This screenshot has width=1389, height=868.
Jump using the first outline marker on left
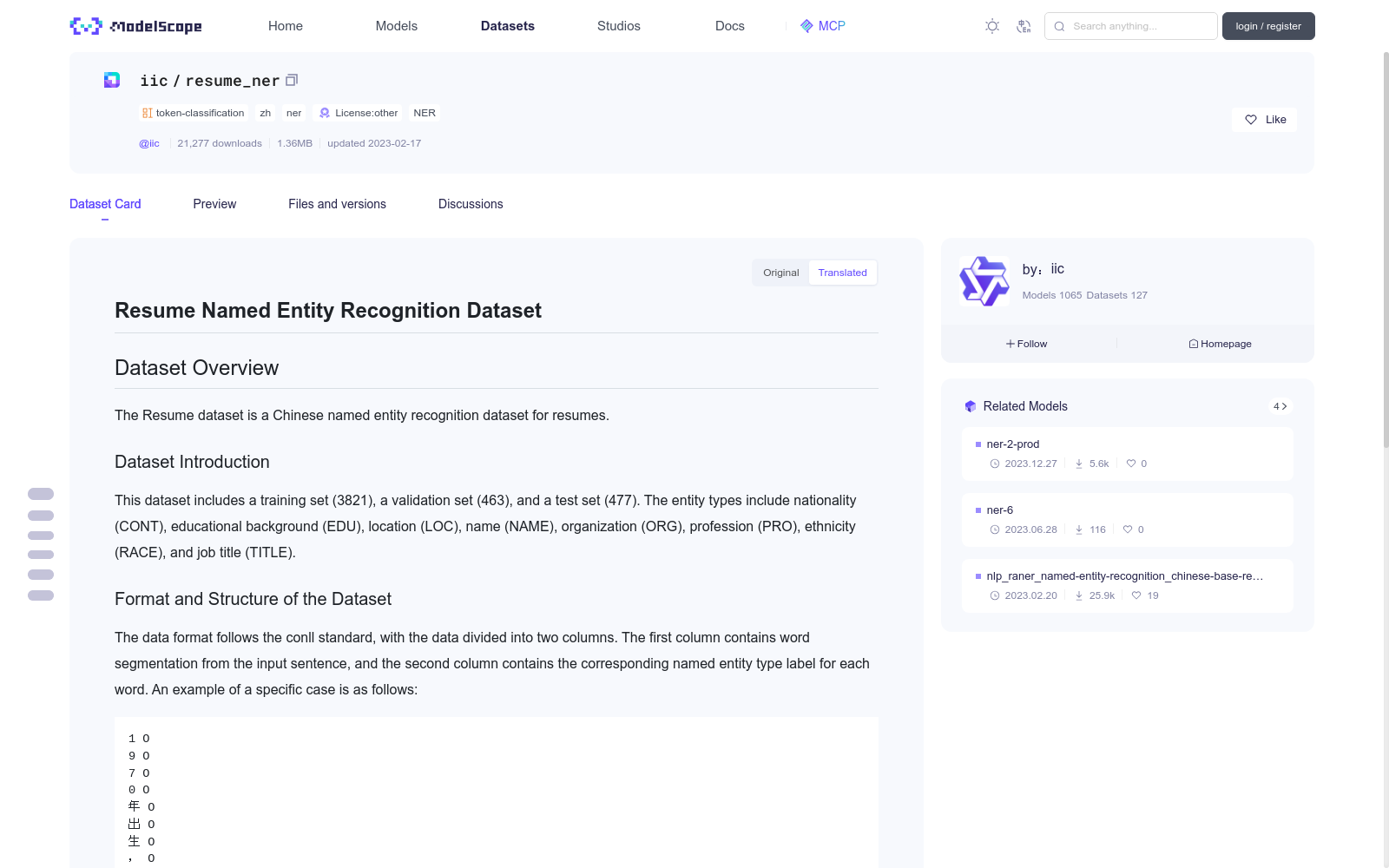(41, 494)
